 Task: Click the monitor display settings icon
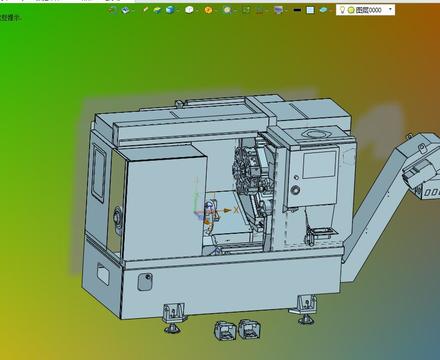pos(278,10)
